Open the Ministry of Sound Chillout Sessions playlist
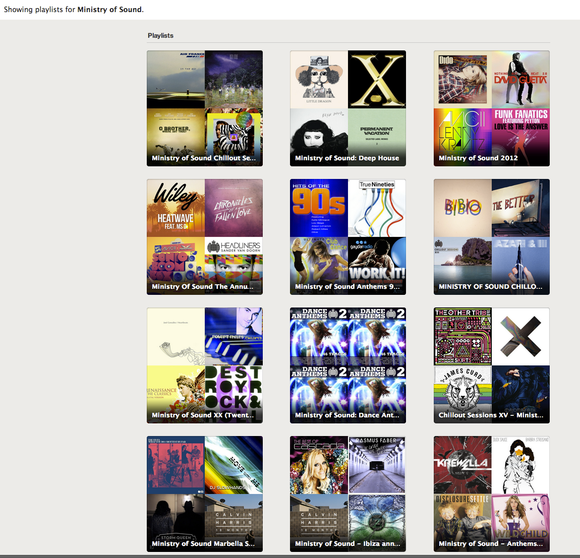580x558 pixels. click(205, 108)
